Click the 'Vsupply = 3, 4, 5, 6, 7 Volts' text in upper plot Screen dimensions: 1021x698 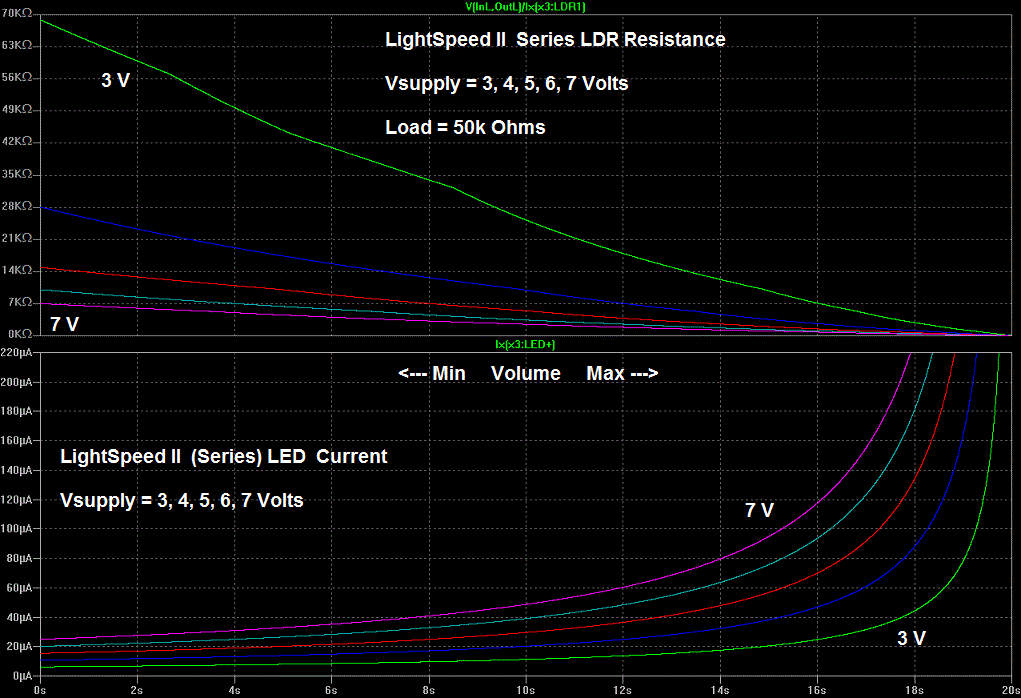[x=507, y=84]
